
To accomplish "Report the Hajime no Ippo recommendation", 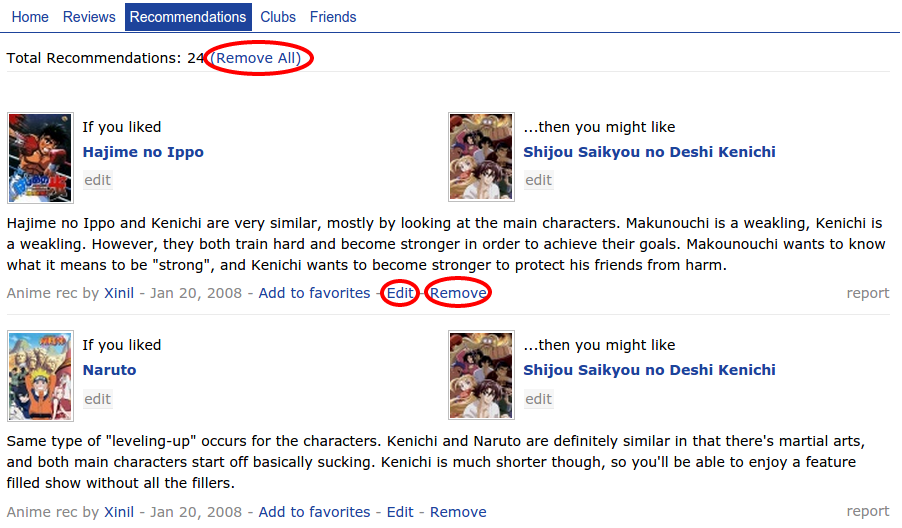I will (x=867, y=293).
